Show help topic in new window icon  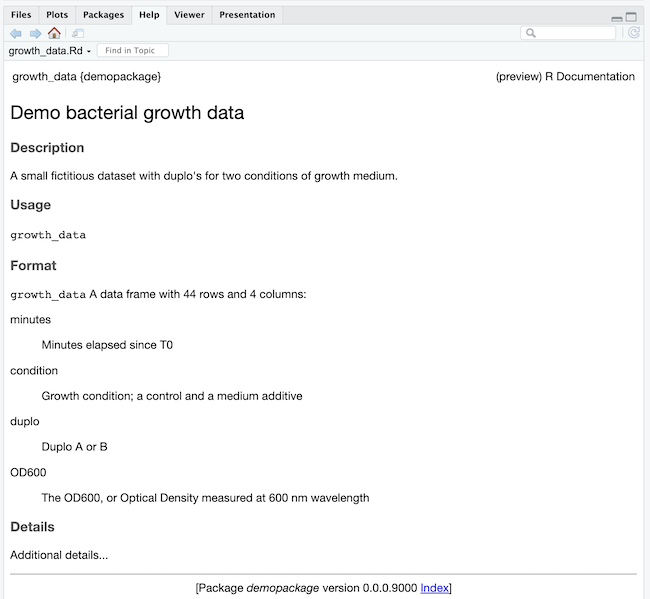(78, 33)
